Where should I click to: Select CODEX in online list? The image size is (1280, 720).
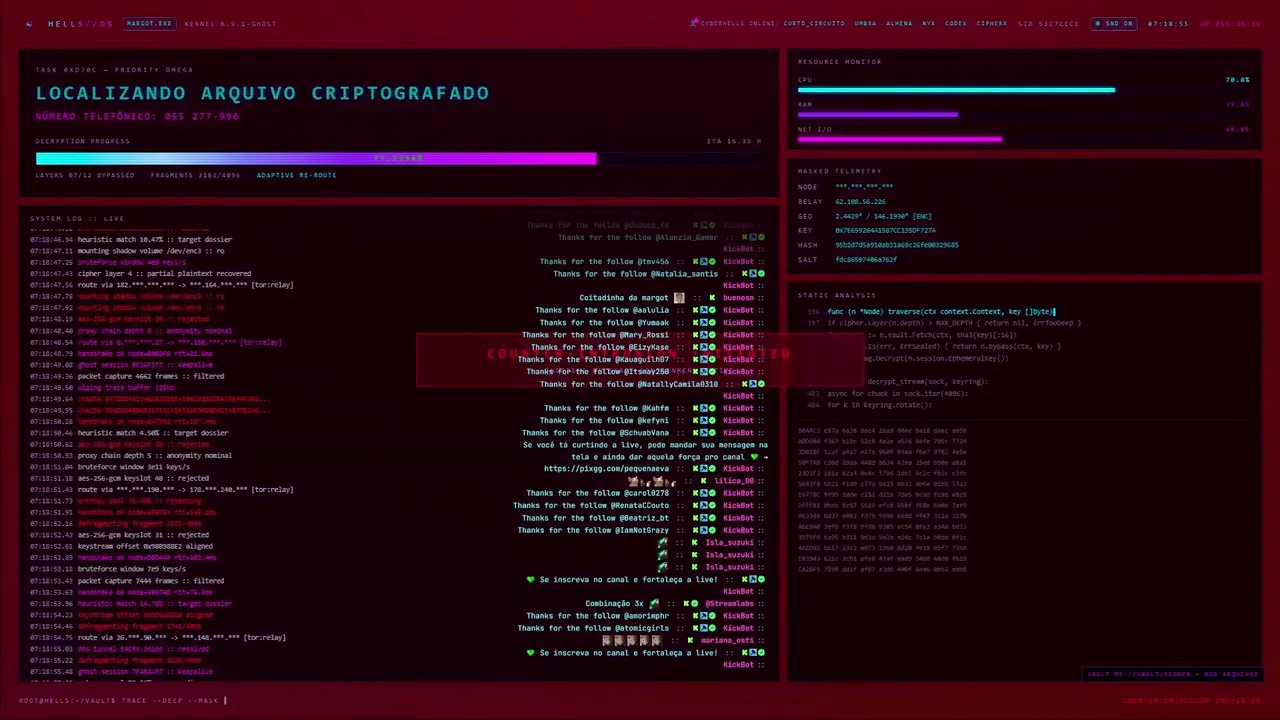point(956,23)
